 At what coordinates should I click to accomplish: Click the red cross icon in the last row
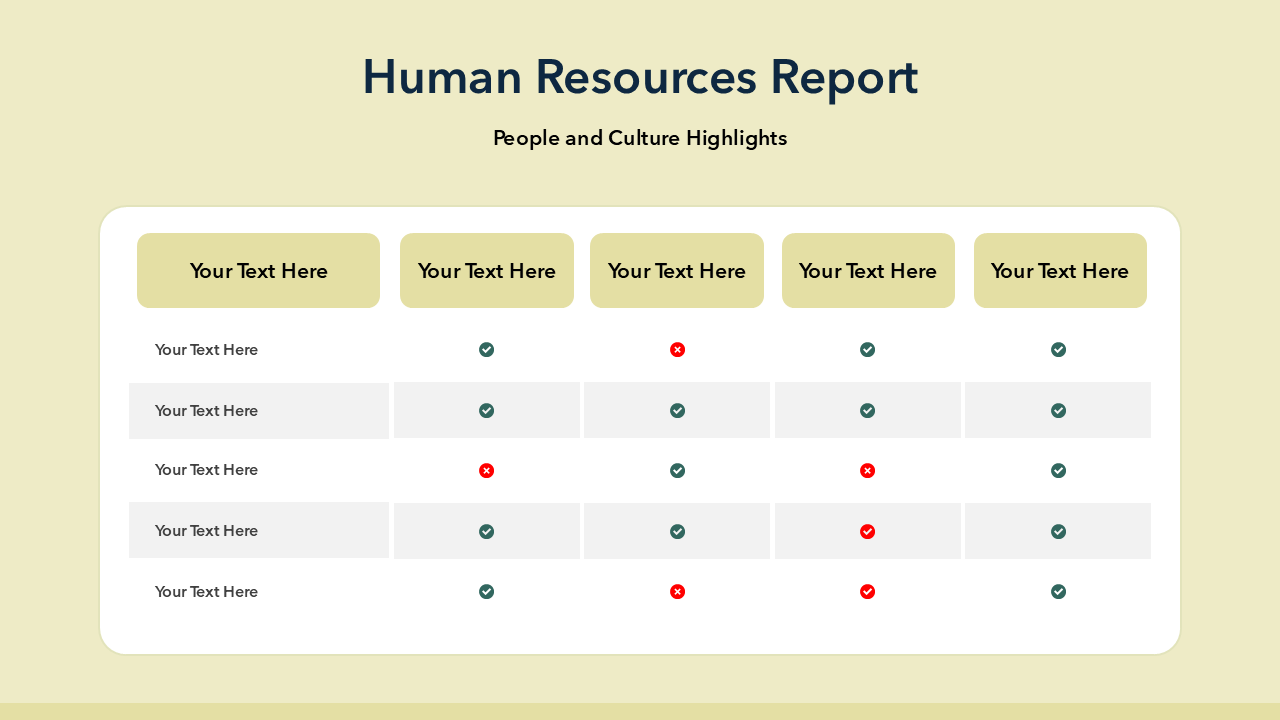click(x=677, y=592)
